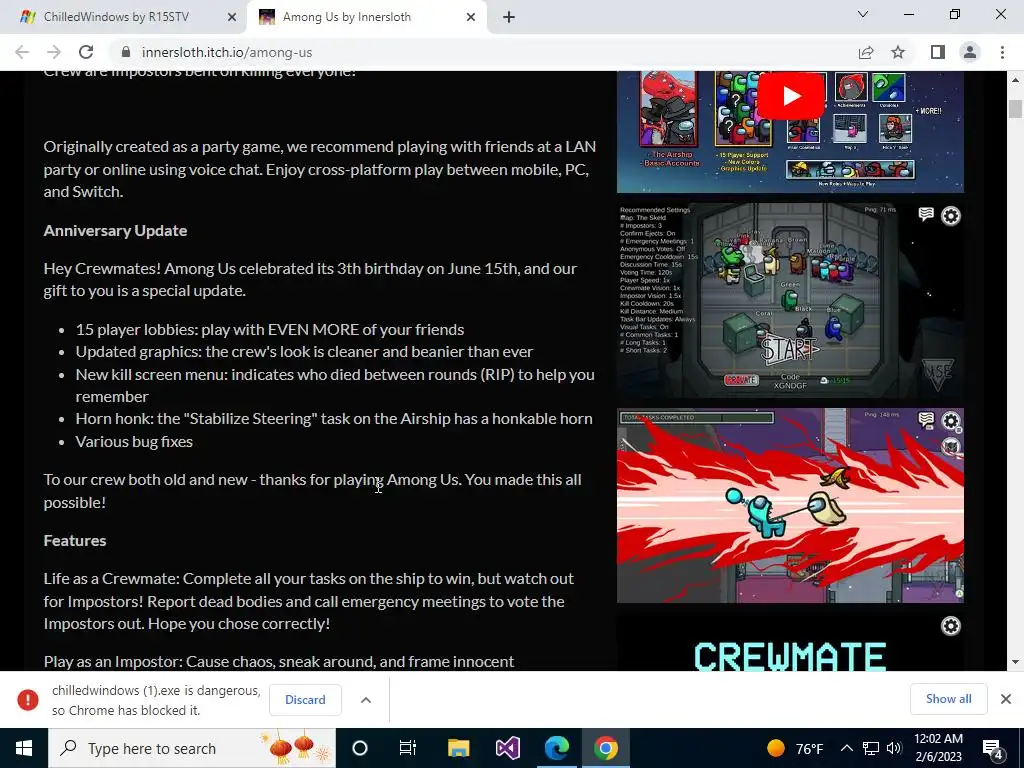Open the red kill animation screenshot

tap(790, 505)
